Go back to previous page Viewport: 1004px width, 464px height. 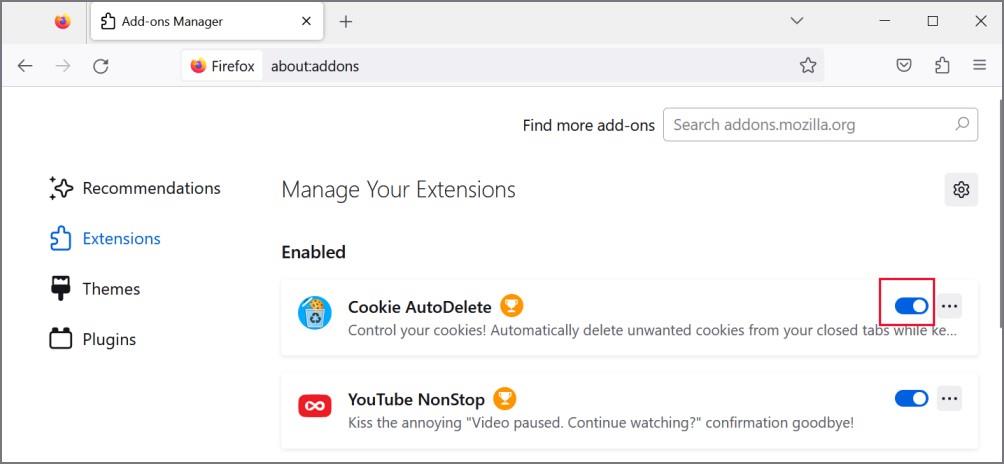click(25, 66)
